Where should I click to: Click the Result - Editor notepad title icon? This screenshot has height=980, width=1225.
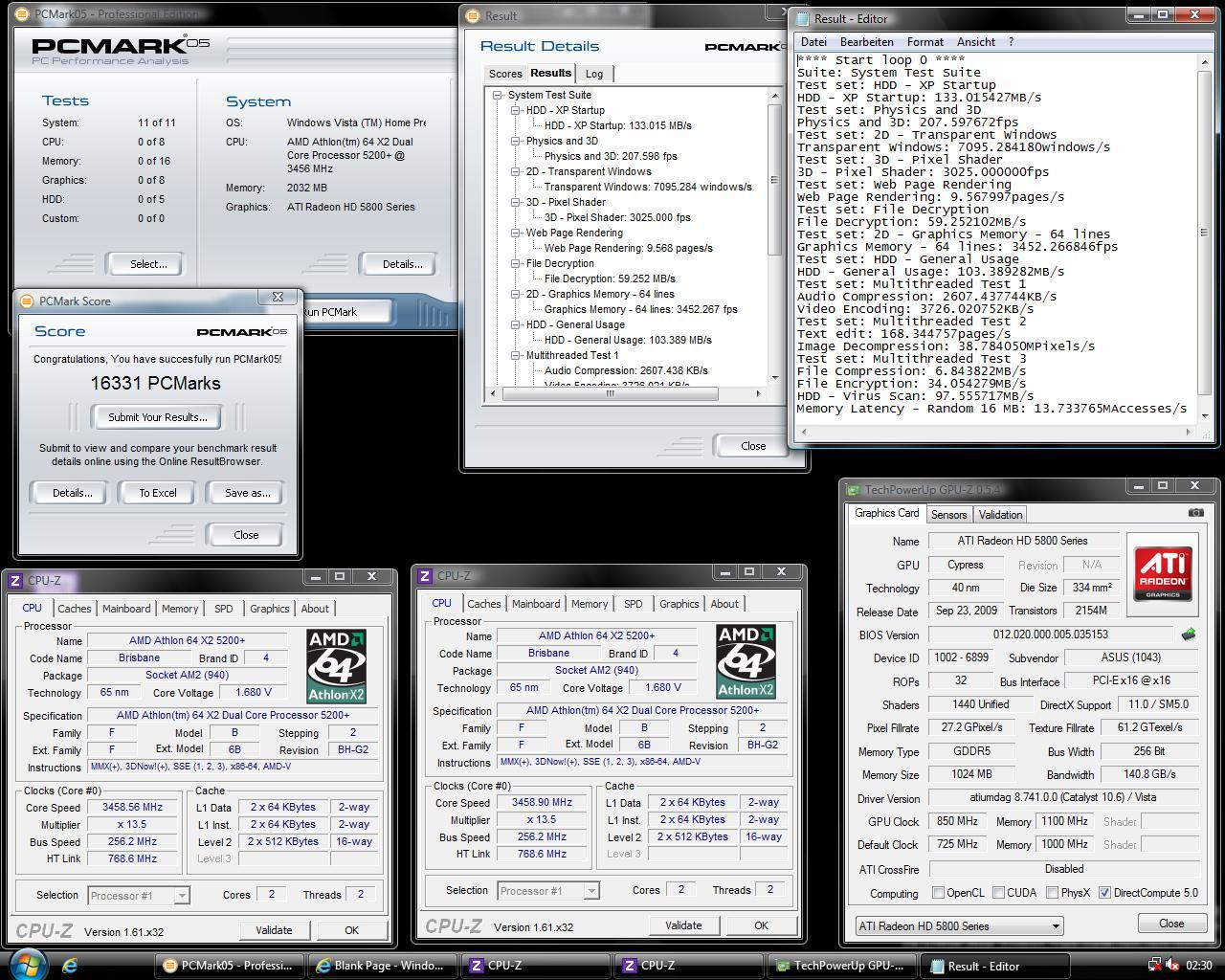coord(801,18)
